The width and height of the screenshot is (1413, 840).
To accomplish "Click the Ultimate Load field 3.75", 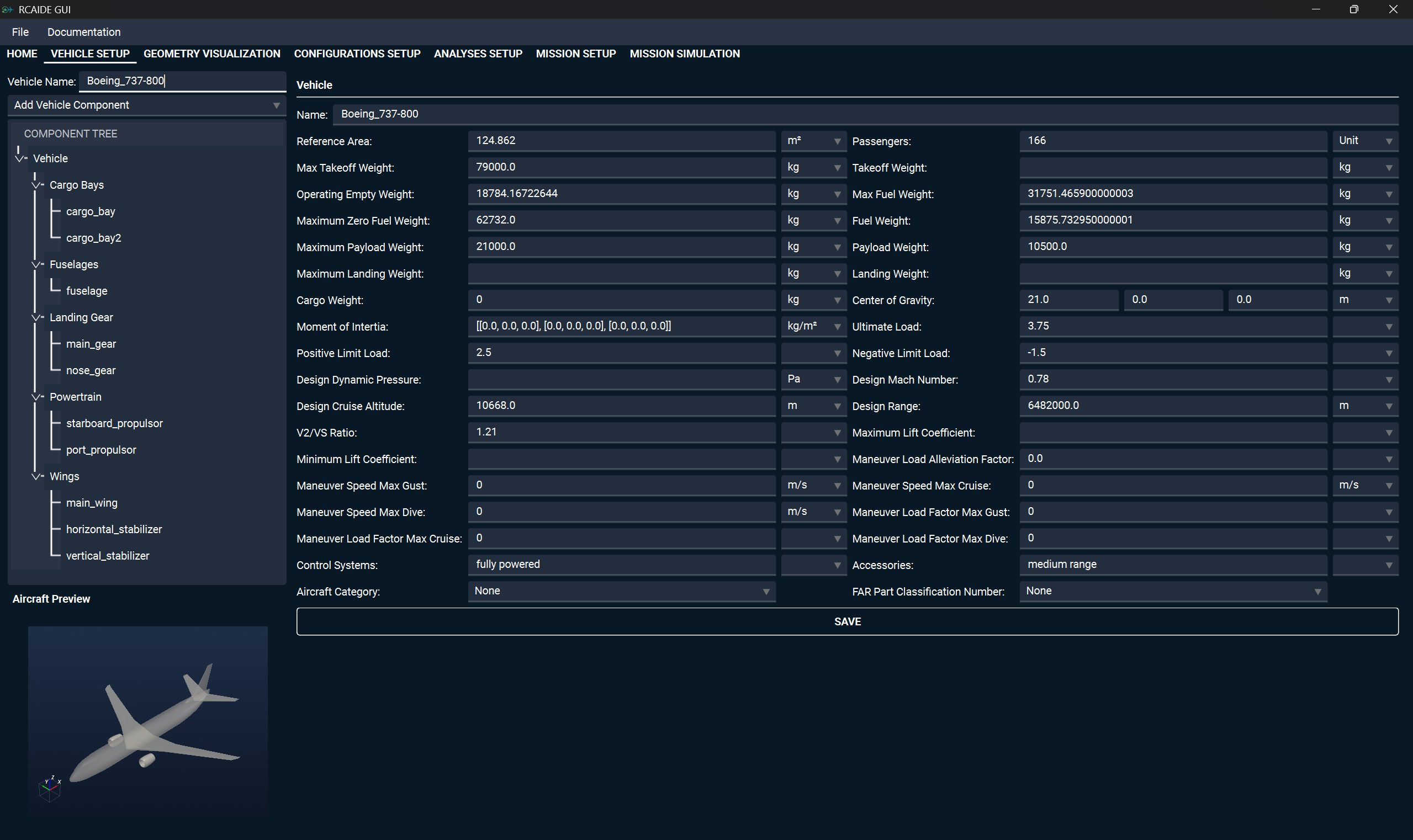I will click(x=1173, y=327).
